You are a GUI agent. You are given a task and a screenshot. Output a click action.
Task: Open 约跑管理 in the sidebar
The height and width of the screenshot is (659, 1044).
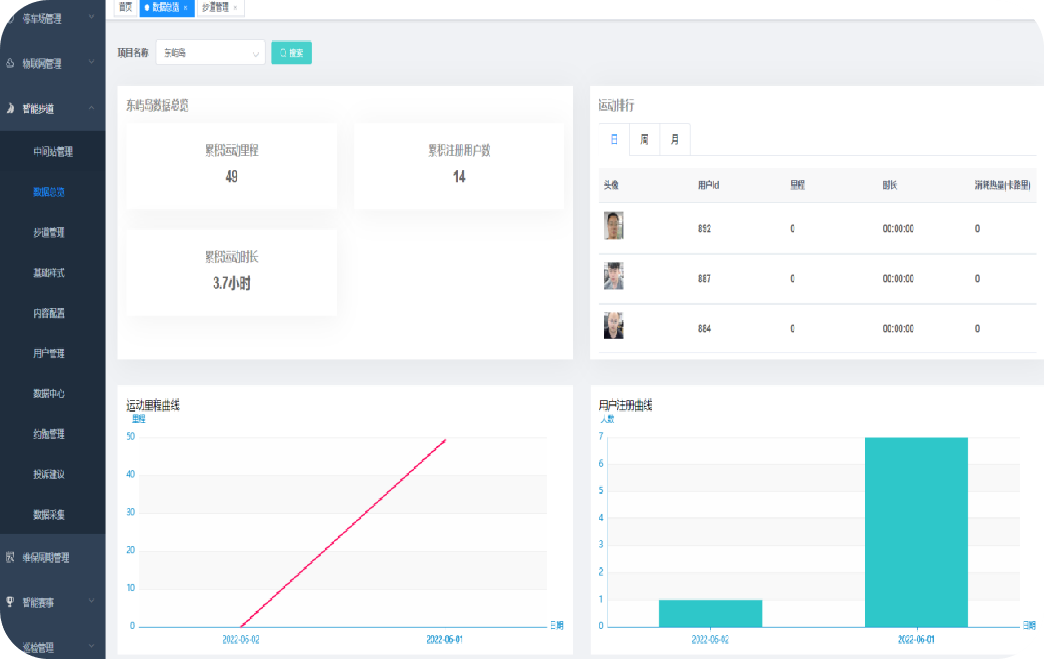coord(49,434)
